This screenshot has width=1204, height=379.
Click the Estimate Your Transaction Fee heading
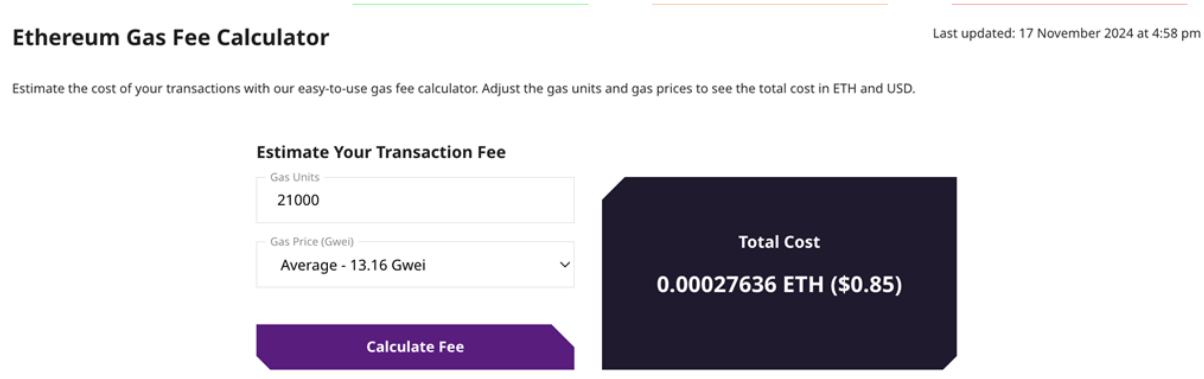coord(381,152)
